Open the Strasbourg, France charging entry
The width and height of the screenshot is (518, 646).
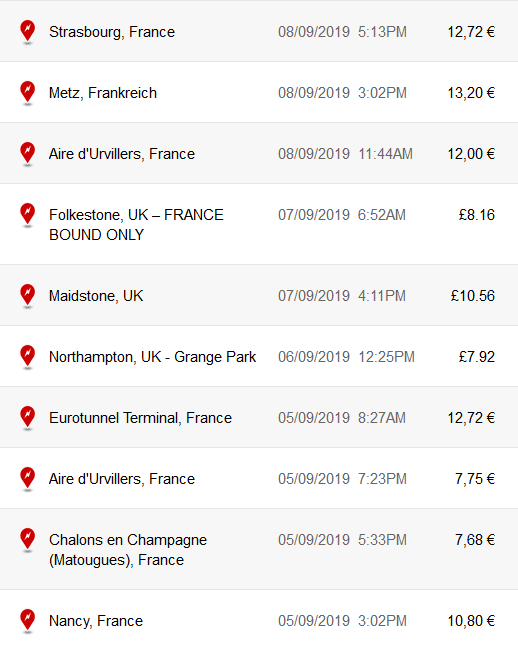259,31
